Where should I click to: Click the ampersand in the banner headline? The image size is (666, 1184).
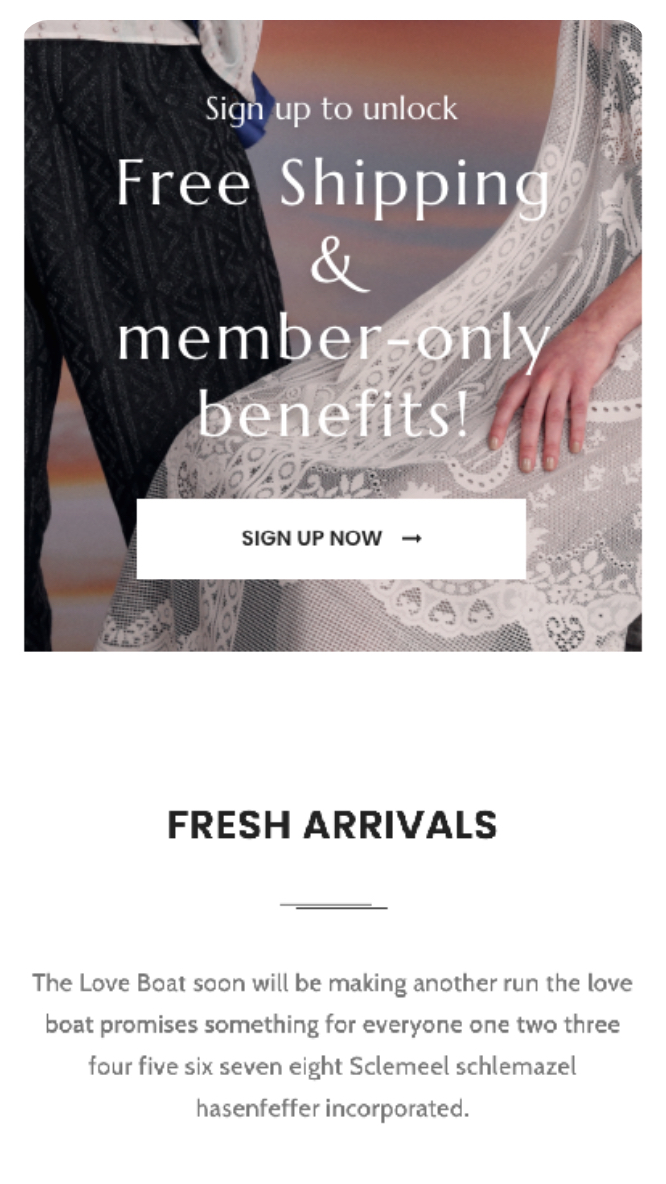338,264
